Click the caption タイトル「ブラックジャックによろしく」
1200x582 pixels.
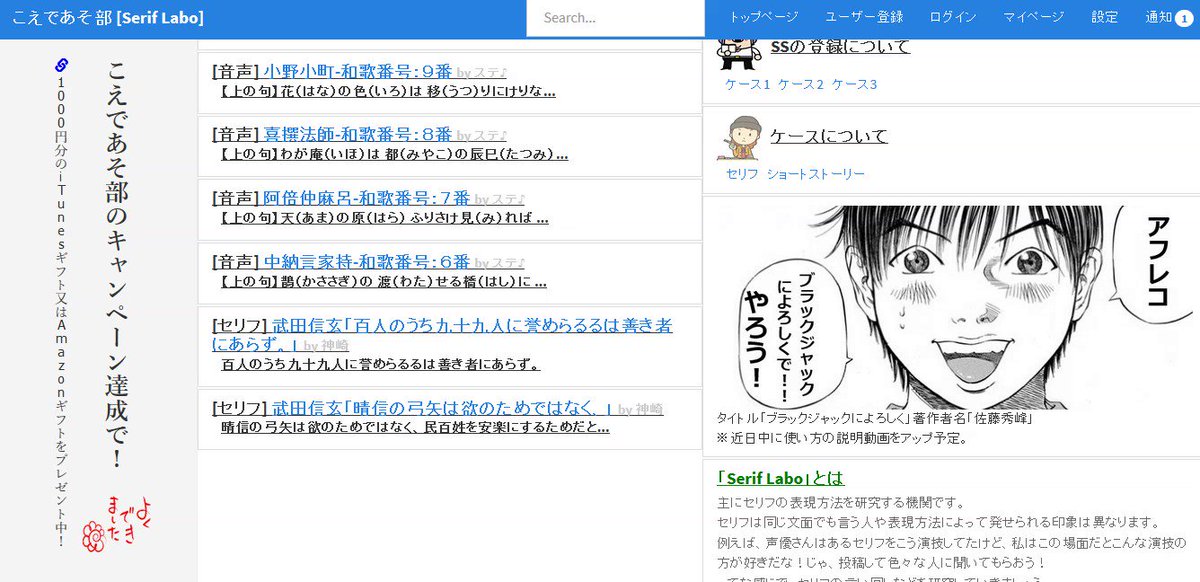click(874, 418)
